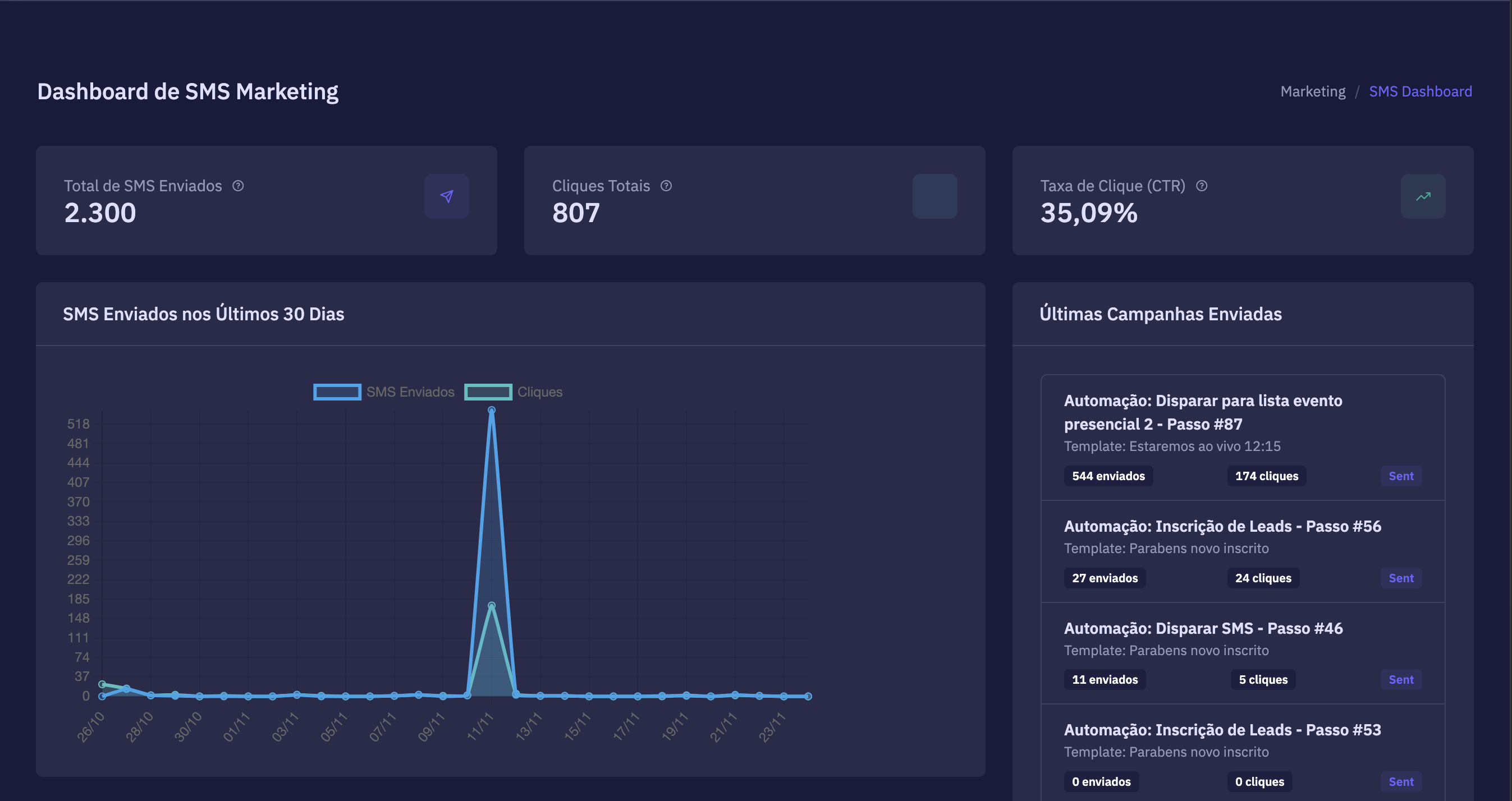Screen dimensions: 1512x801
Task: Toggle Cliques series in chart legend
Action: (539, 392)
